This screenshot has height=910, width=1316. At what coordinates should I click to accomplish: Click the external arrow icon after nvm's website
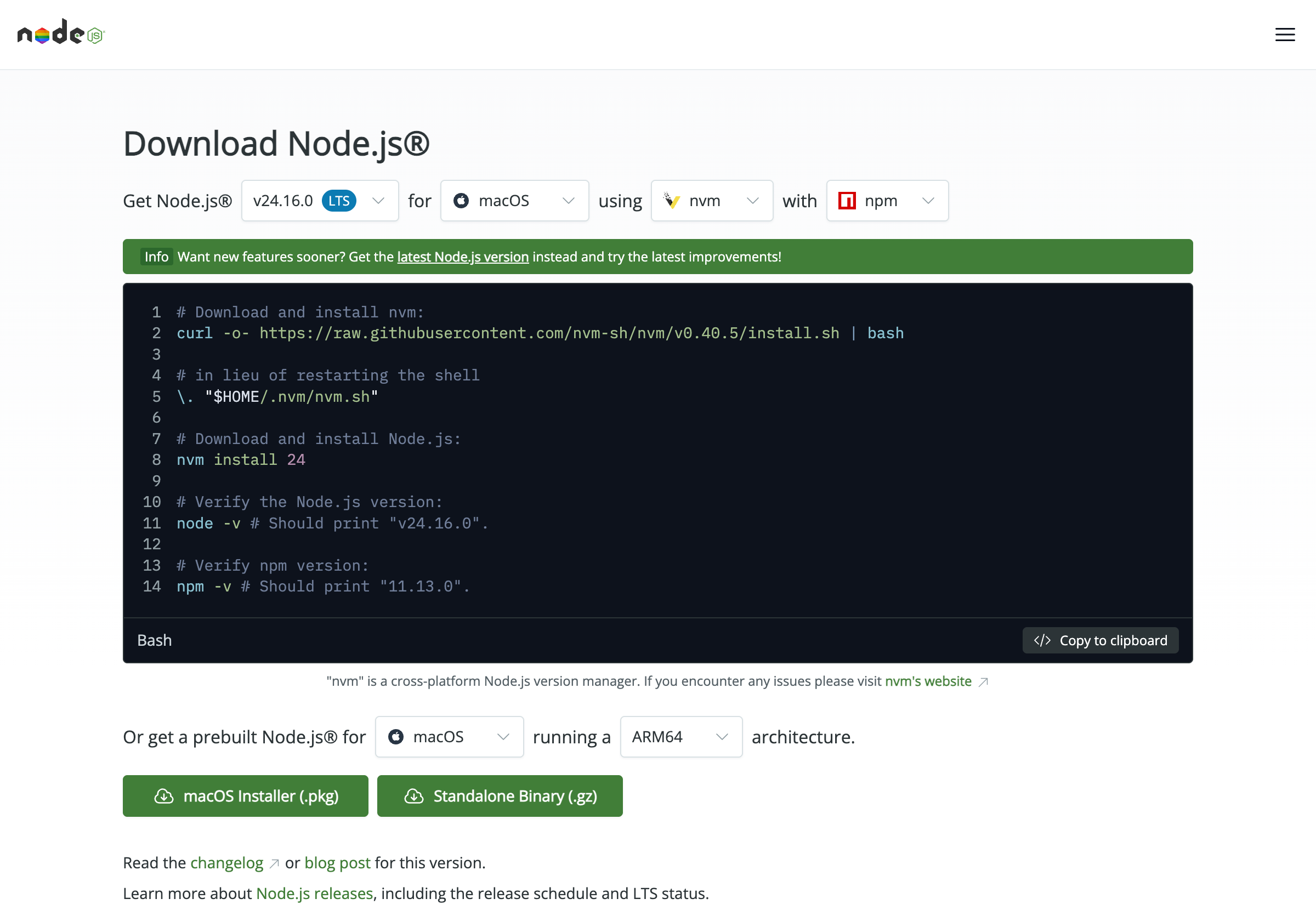coord(983,682)
